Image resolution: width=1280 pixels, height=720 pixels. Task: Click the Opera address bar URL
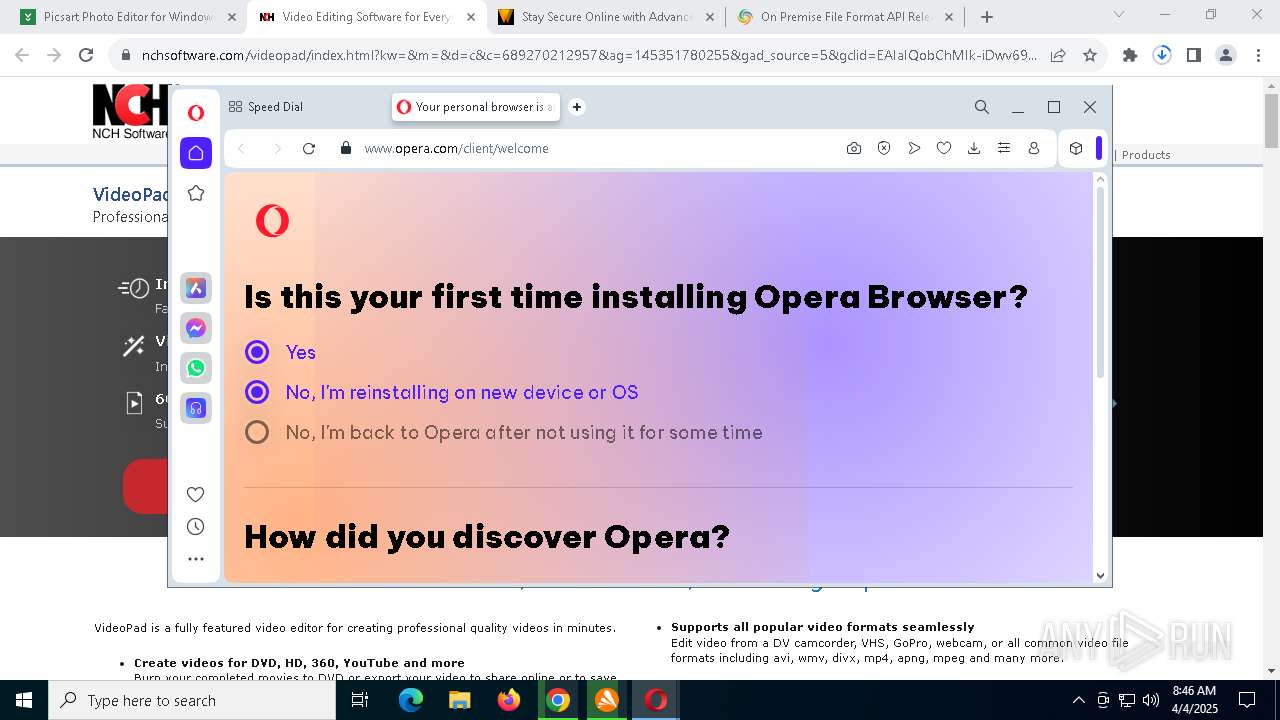(x=456, y=148)
